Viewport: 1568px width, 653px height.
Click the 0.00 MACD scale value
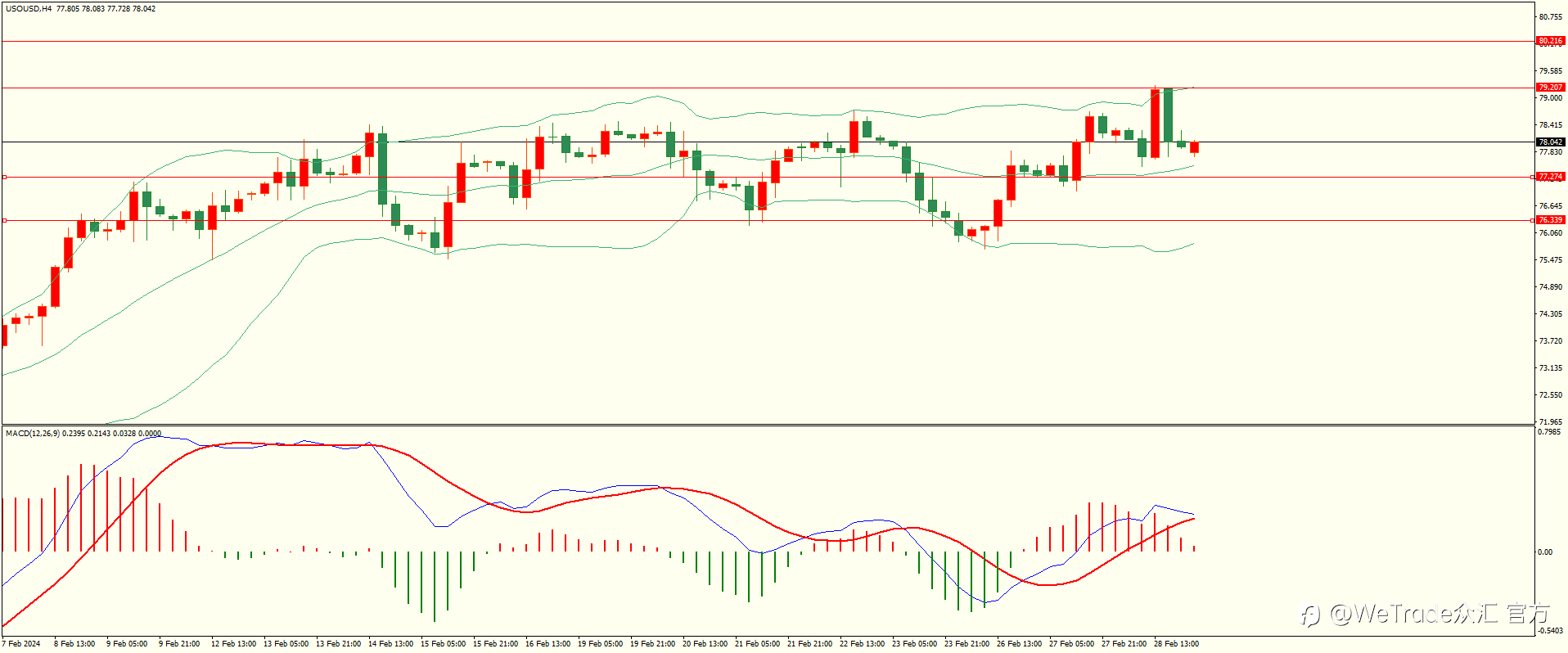[x=1545, y=552]
